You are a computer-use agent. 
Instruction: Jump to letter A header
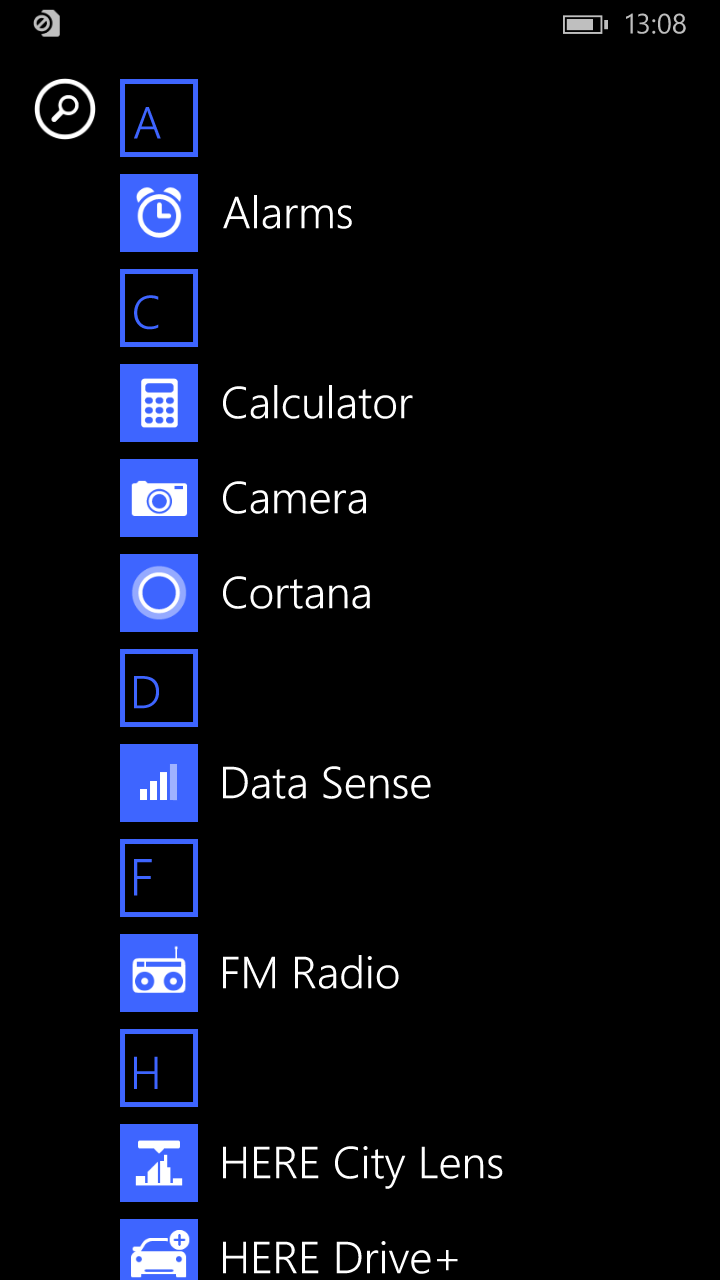point(159,118)
